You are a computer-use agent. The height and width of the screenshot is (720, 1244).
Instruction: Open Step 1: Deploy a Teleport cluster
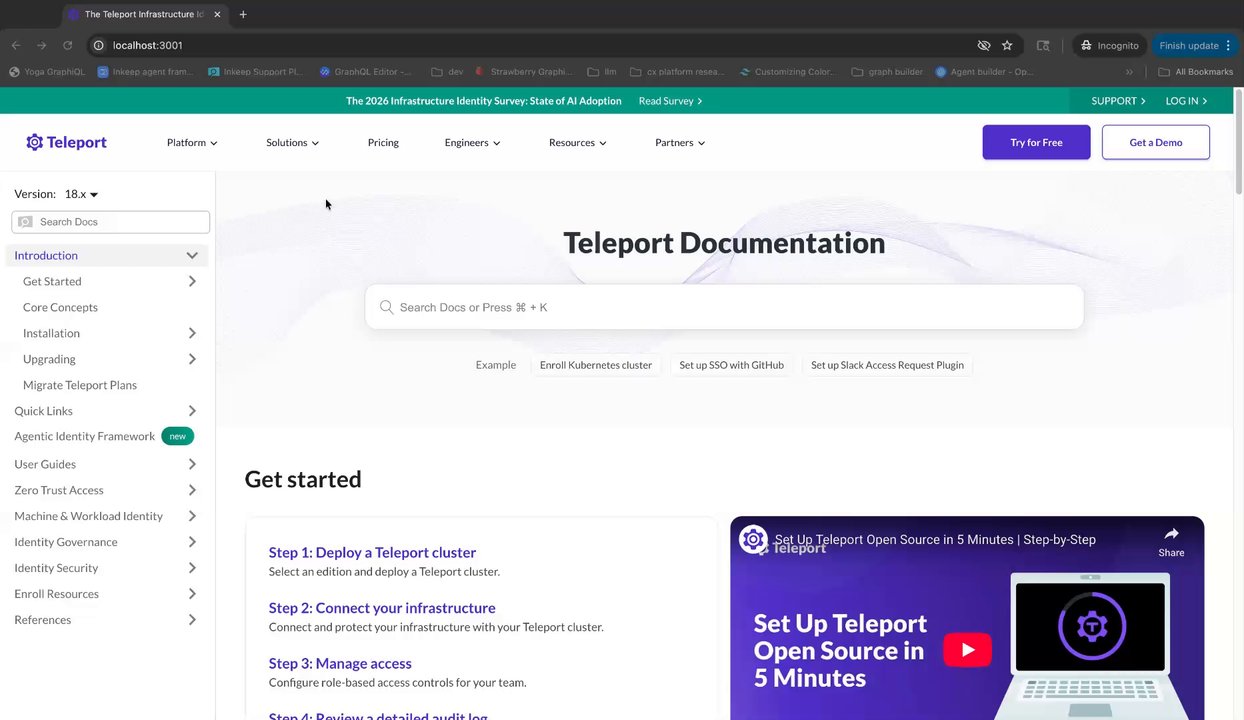pos(372,552)
